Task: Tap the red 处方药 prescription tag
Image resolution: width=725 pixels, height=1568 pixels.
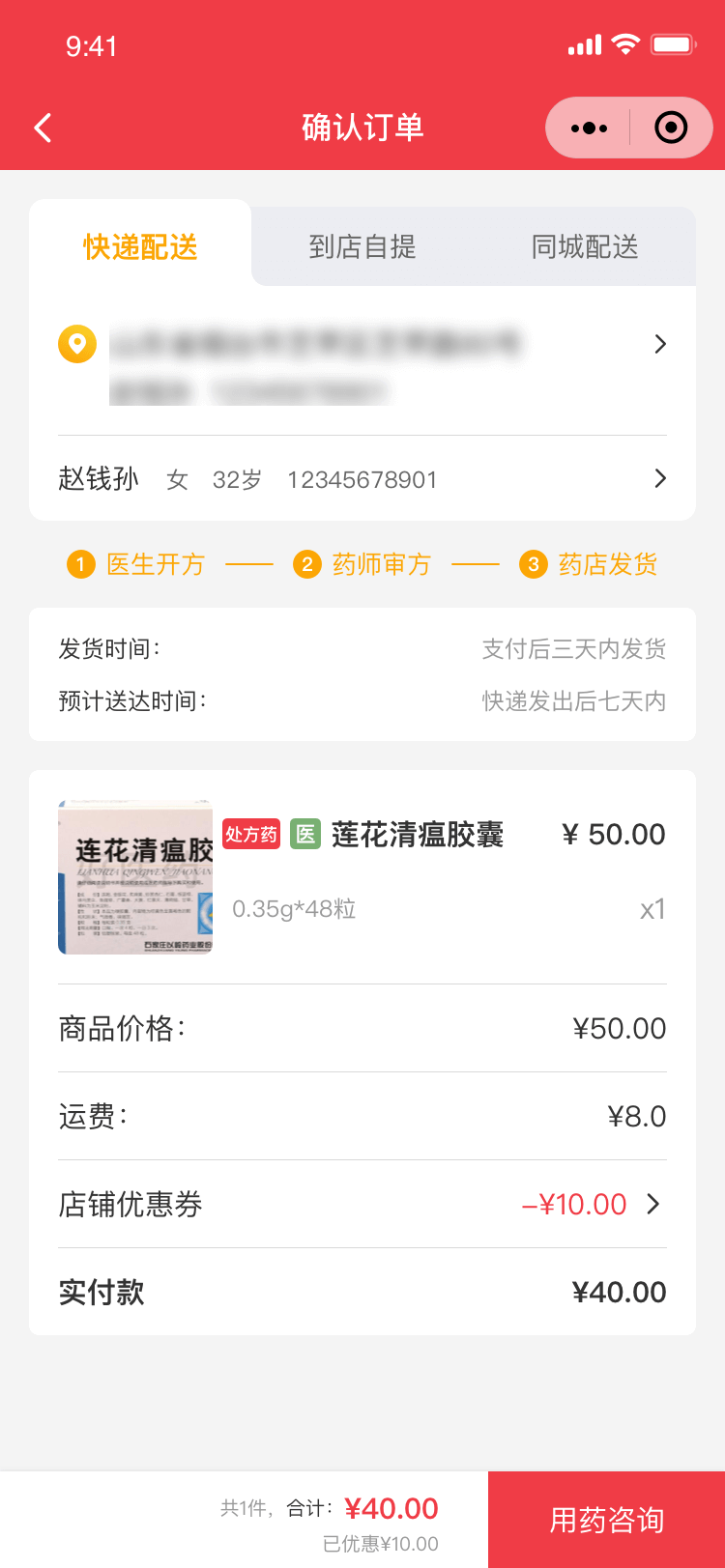Action: (x=251, y=834)
